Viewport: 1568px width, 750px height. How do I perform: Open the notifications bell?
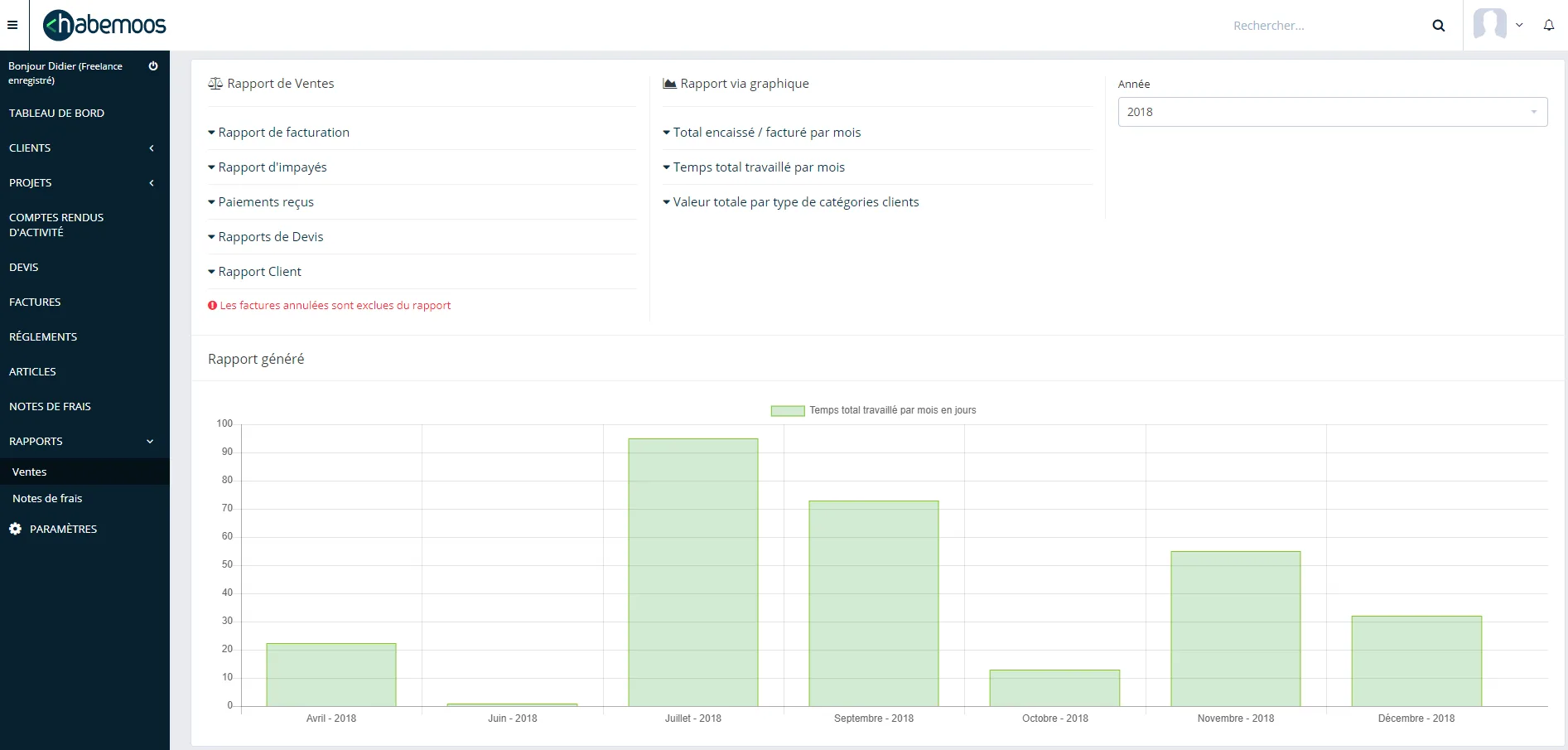point(1549,25)
